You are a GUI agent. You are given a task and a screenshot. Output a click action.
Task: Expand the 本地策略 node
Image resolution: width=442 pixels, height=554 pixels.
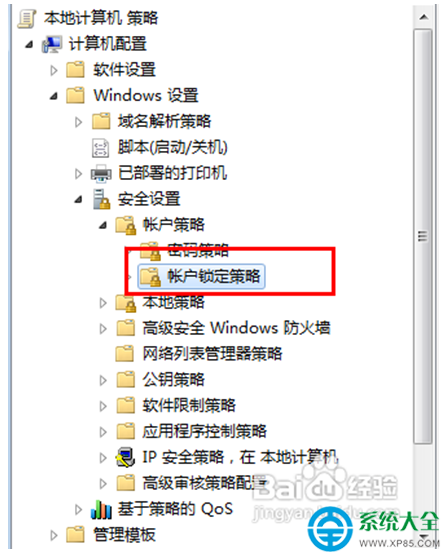pyautogui.click(x=103, y=303)
